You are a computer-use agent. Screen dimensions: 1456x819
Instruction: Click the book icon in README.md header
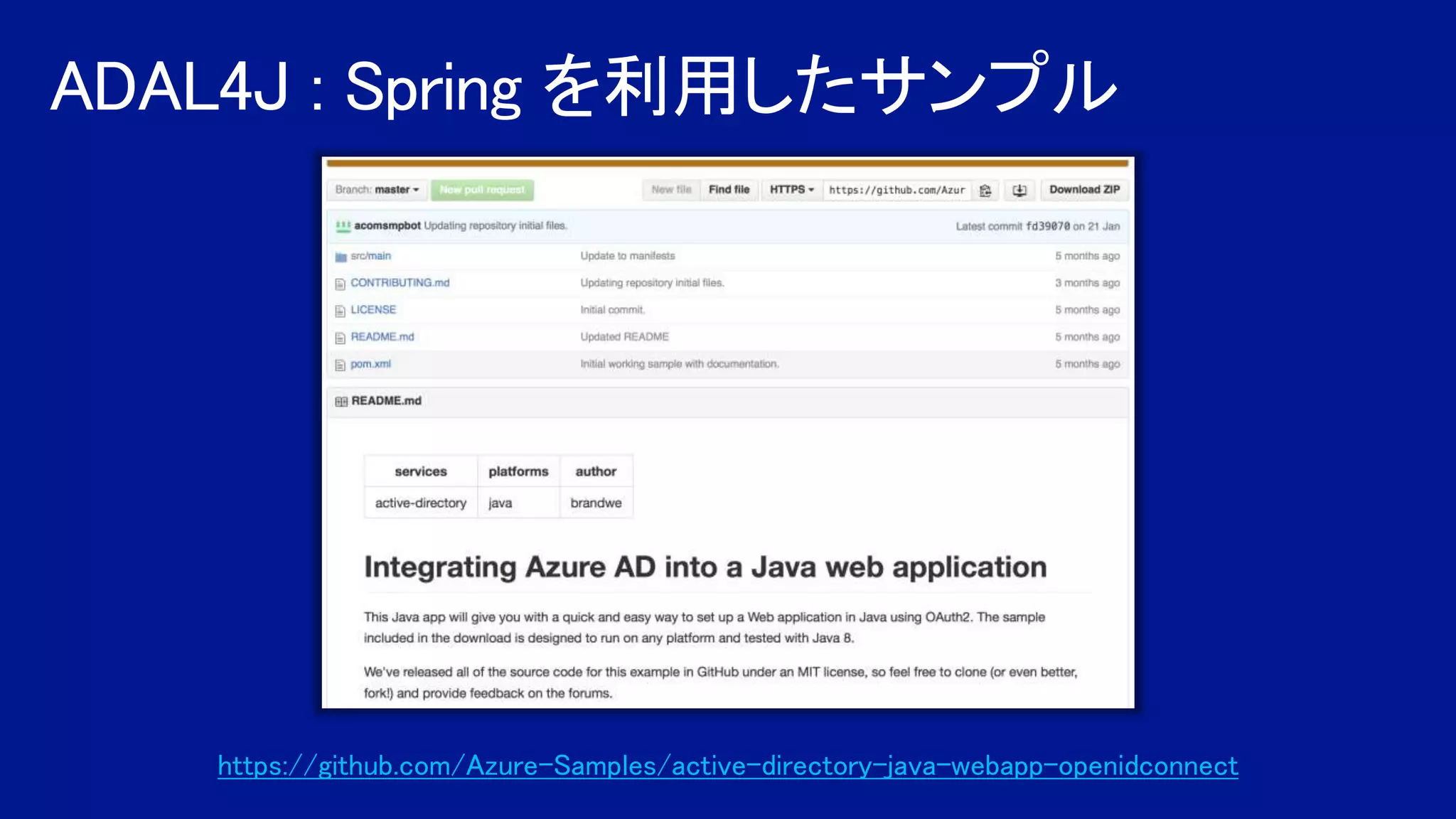coord(341,402)
